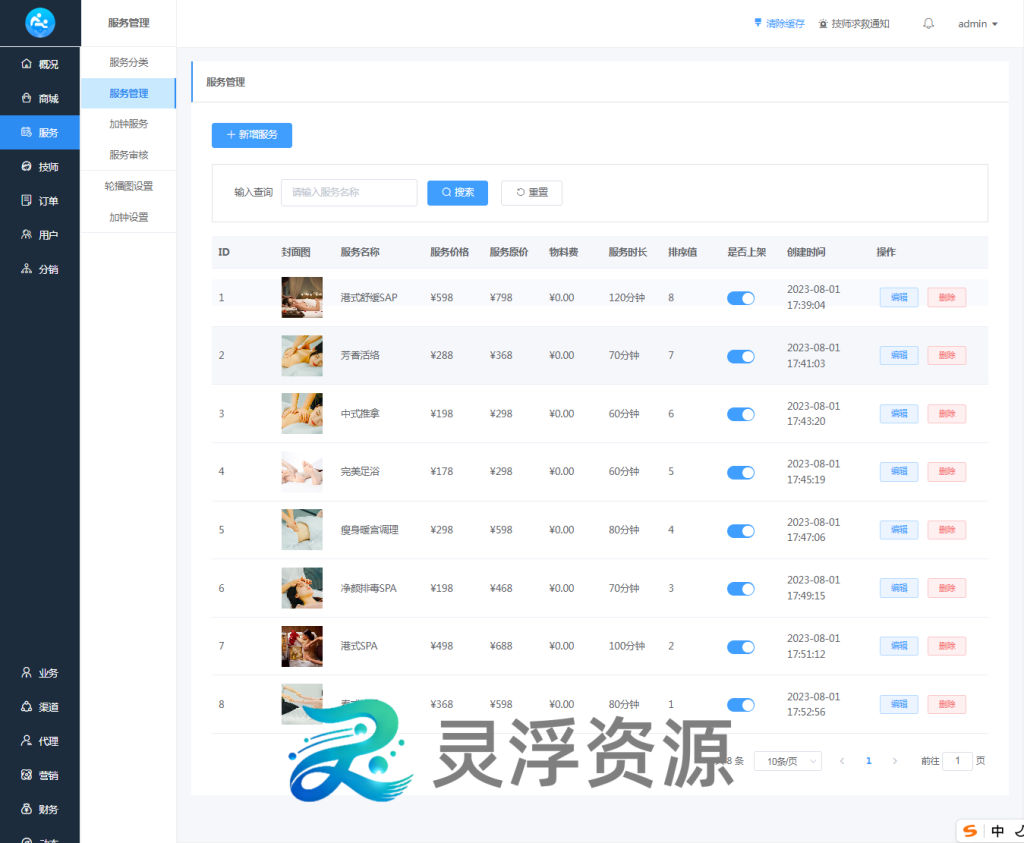Focus the 请输入服务名称 search field
Screen dimensions: 1024x843
(x=349, y=192)
